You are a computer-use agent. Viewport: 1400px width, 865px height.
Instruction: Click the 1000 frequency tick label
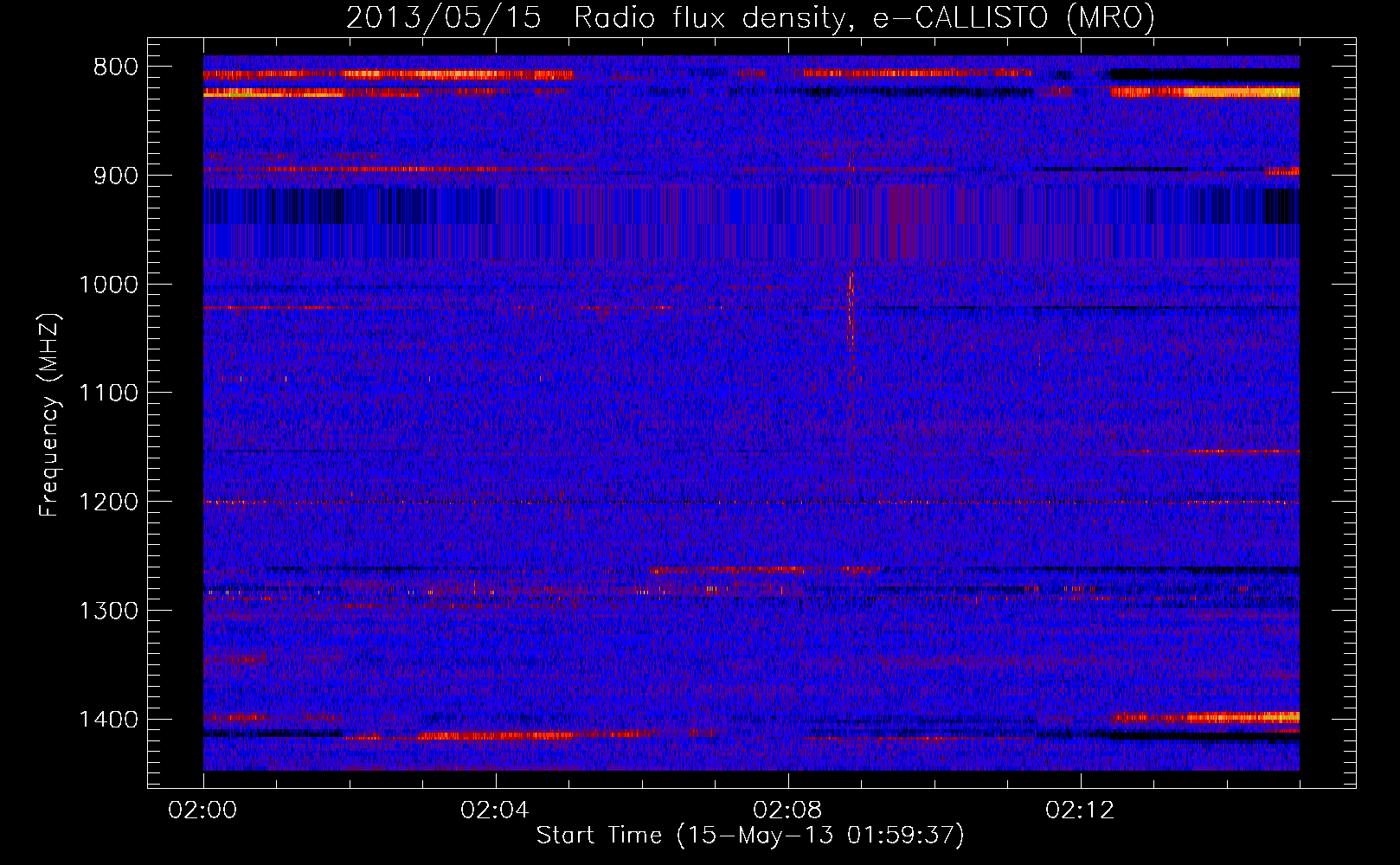click(108, 285)
